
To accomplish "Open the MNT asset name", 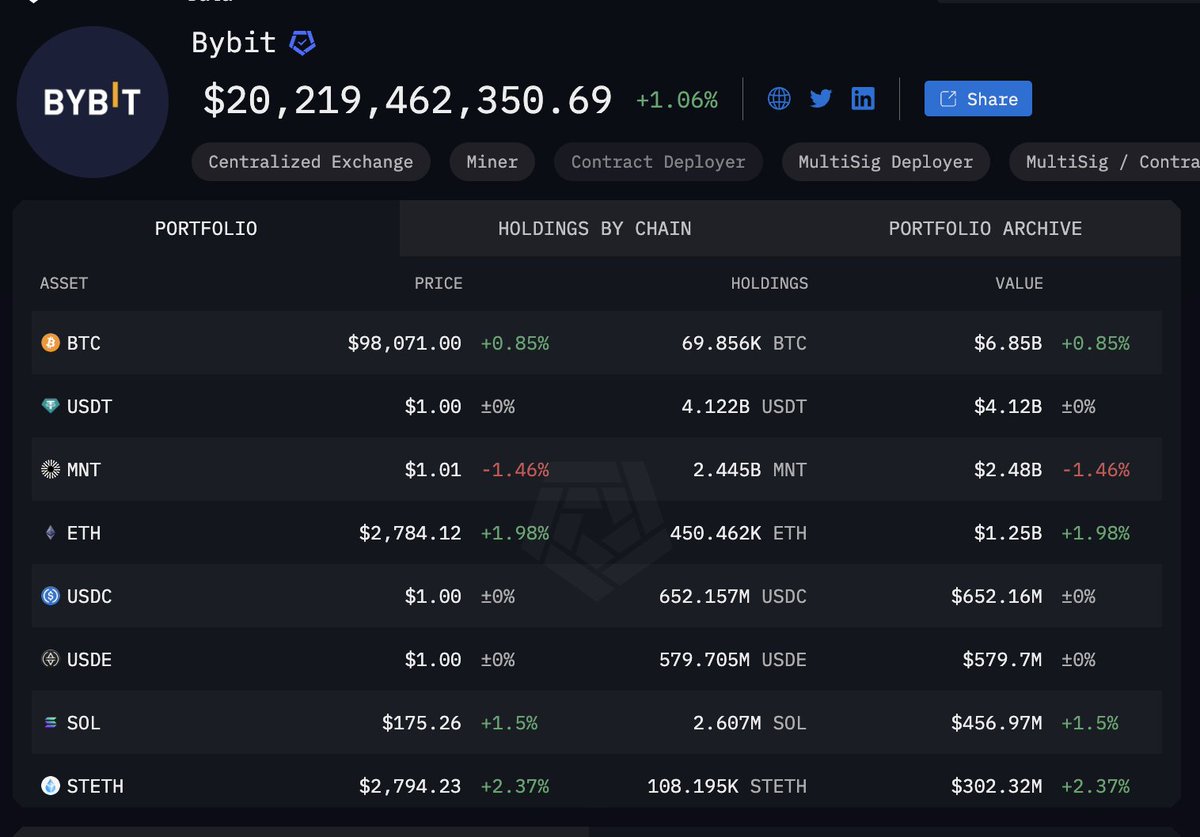I will [84, 469].
